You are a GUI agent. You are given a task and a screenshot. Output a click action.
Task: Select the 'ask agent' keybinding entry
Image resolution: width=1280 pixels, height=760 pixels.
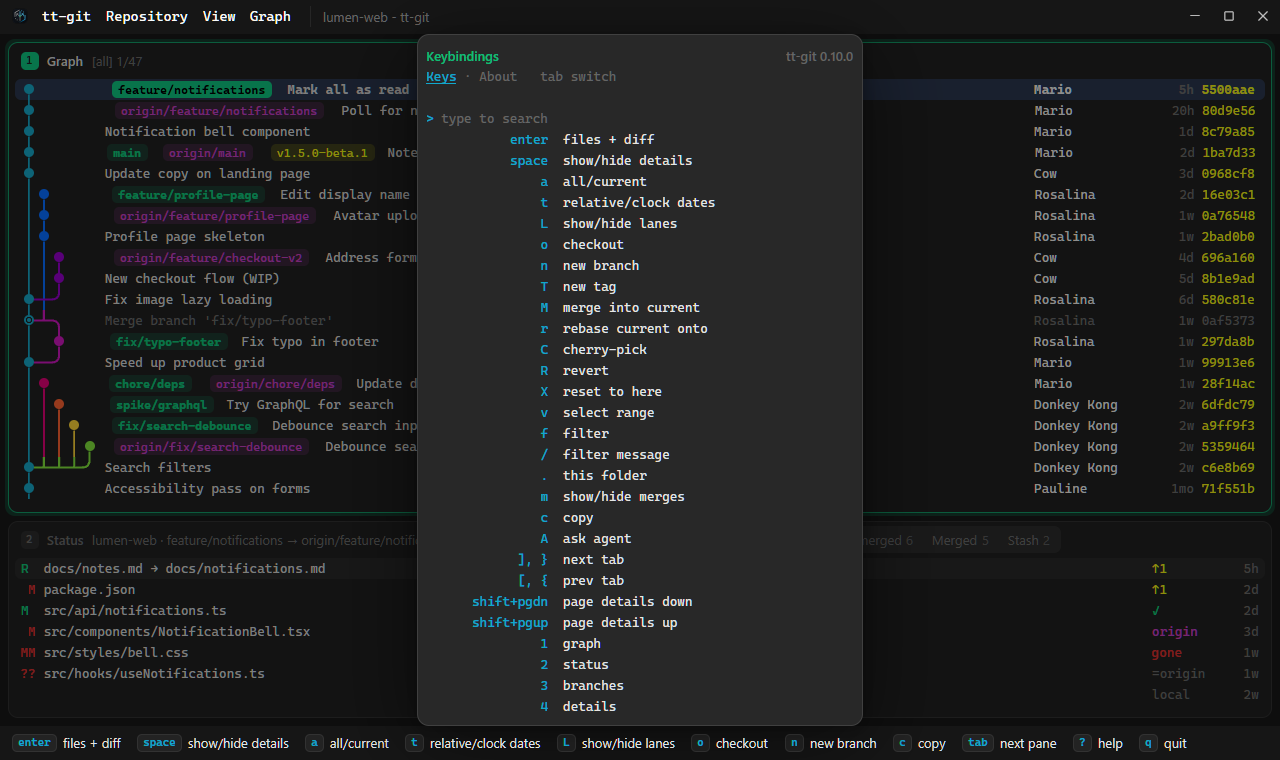[639, 538]
